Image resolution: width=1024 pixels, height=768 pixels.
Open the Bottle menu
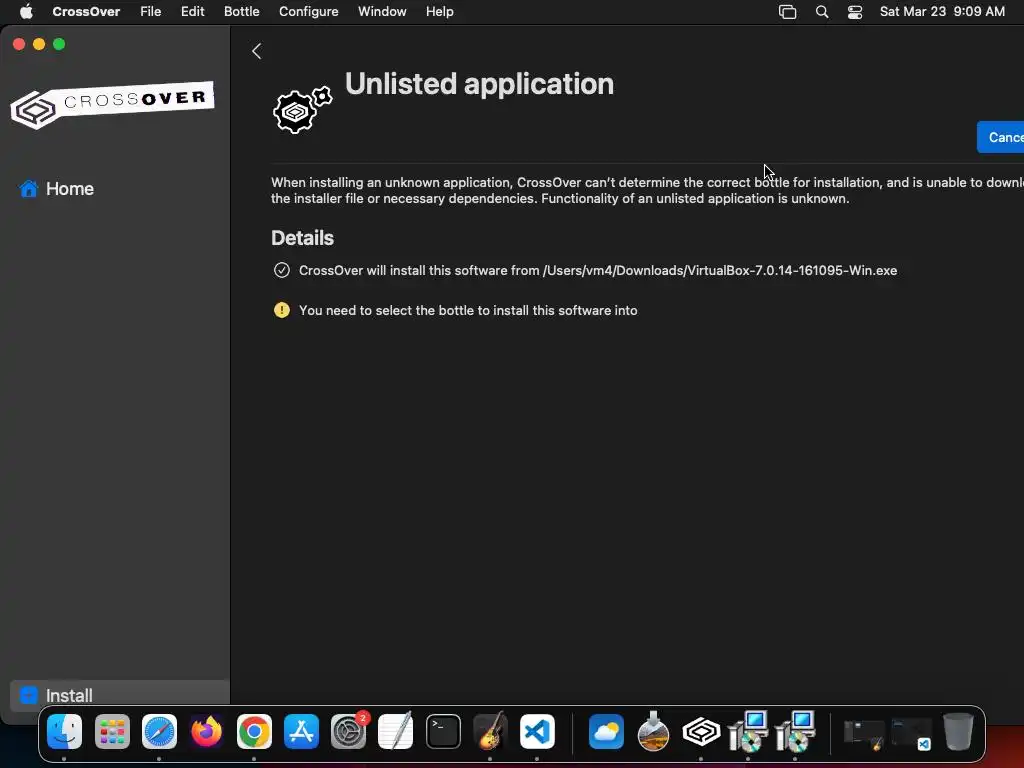[242, 12]
